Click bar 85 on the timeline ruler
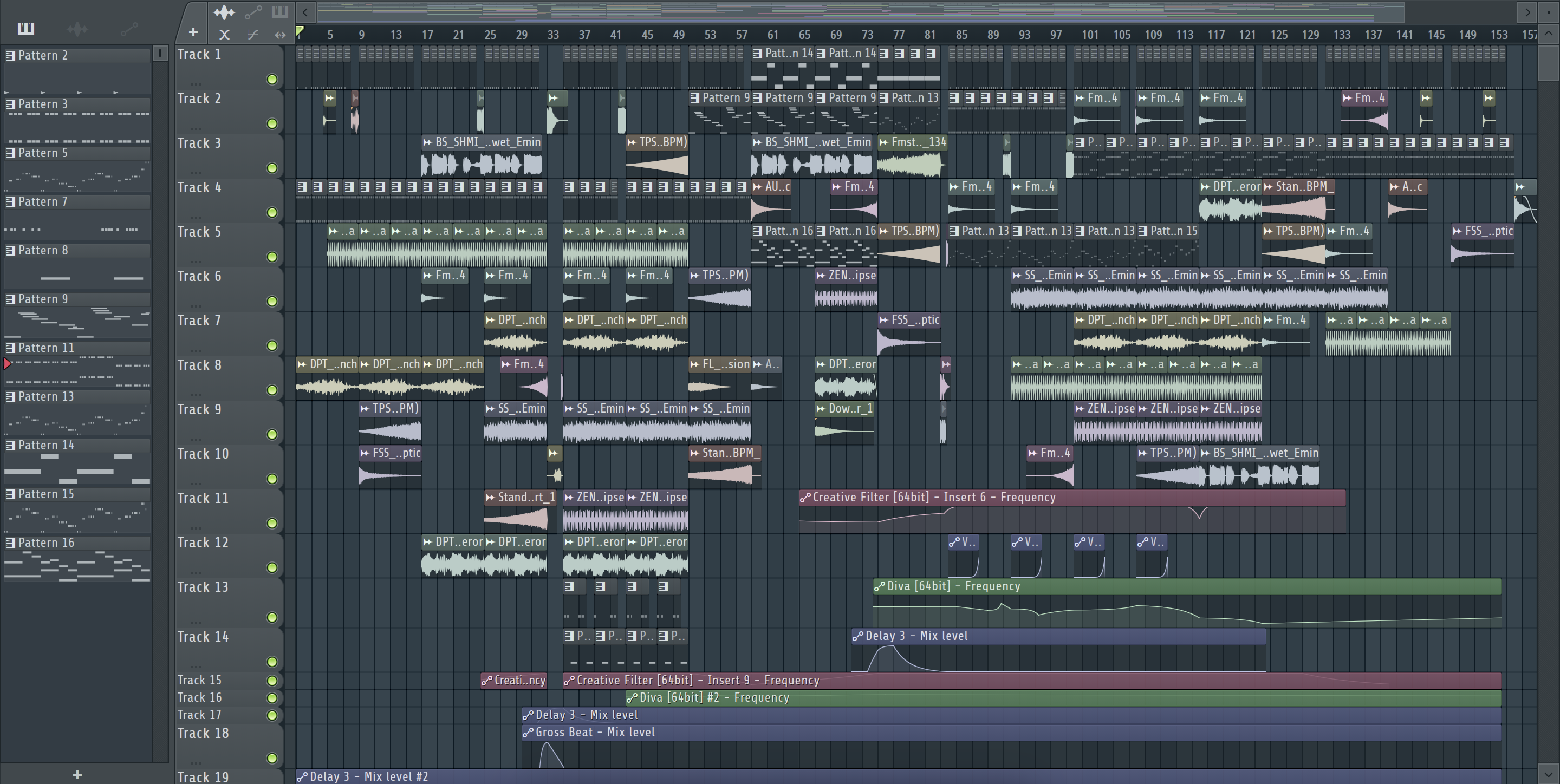Image resolution: width=1560 pixels, height=784 pixels. (961, 35)
